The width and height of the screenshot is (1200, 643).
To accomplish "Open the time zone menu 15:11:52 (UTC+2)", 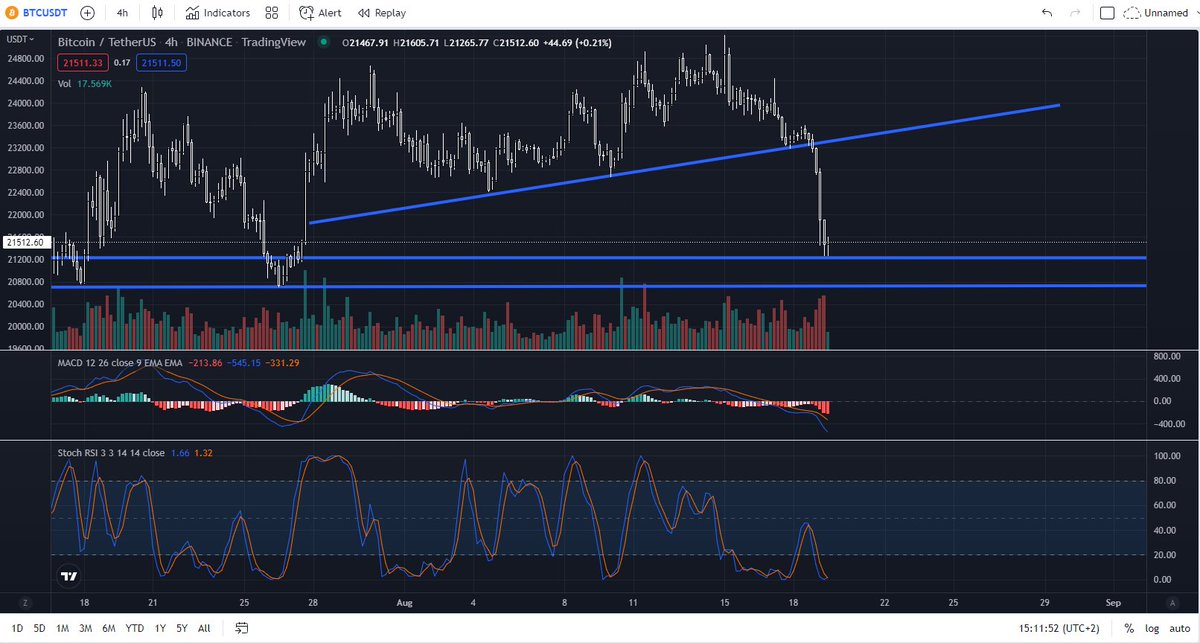I will [x=1059, y=628].
